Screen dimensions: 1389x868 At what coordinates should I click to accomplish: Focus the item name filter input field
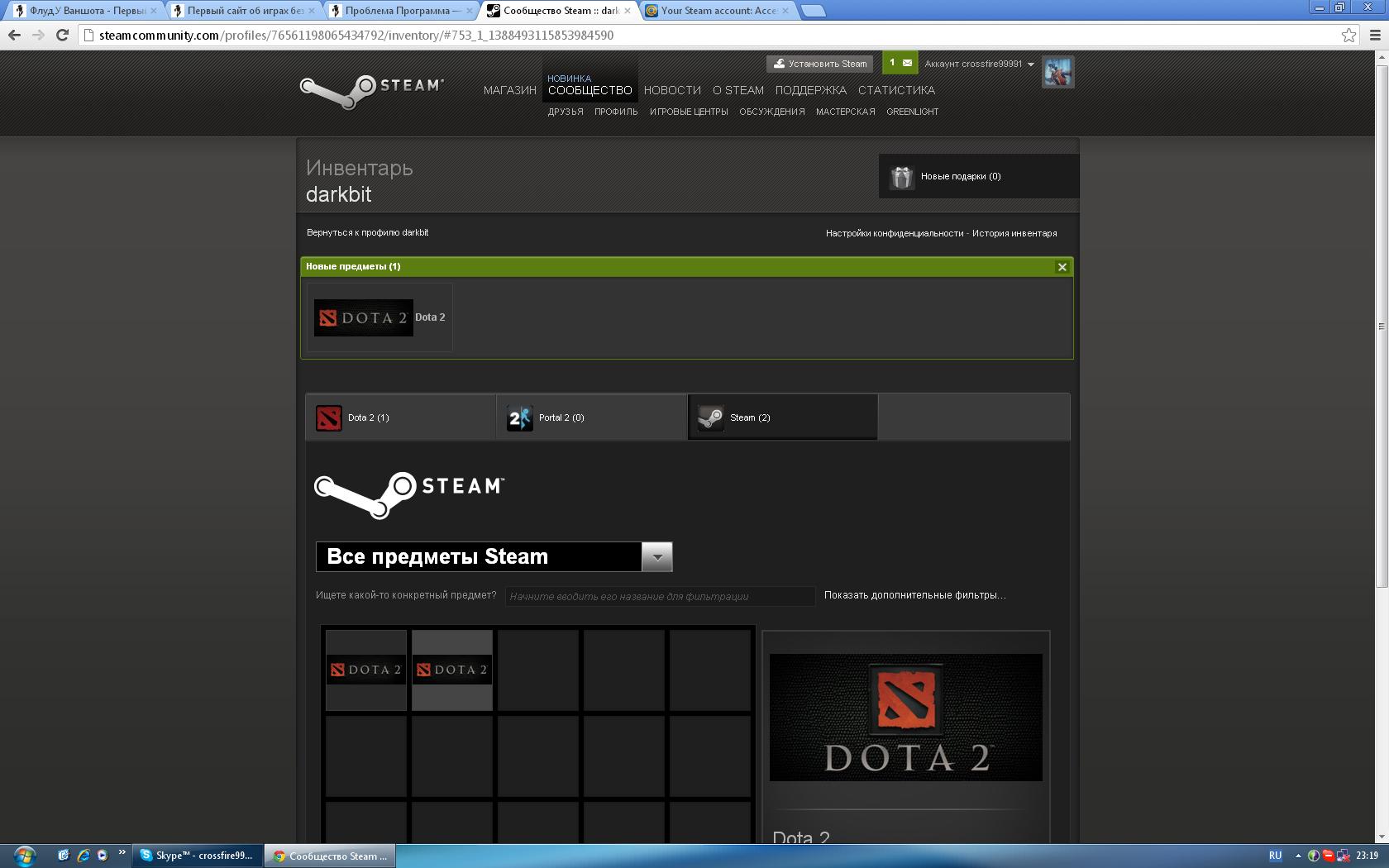click(x=660, y=596)
